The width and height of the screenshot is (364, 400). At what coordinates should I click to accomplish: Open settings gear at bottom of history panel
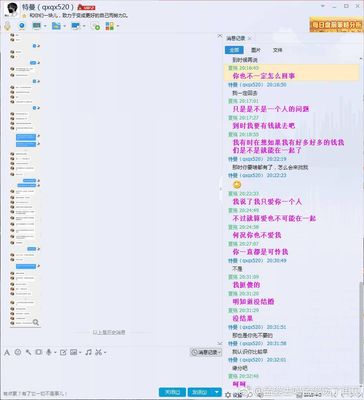(228, 395)
